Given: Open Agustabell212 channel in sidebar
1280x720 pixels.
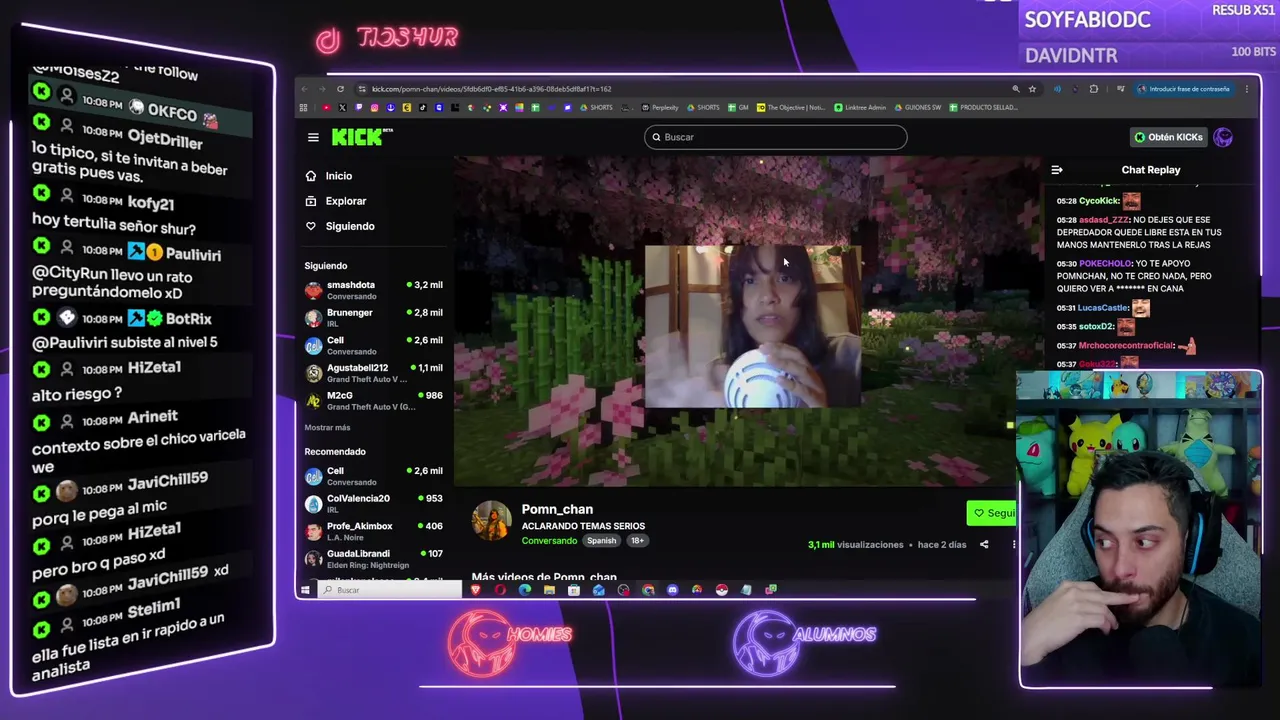Looking at the screenshot, I should [x=374, y=372].
